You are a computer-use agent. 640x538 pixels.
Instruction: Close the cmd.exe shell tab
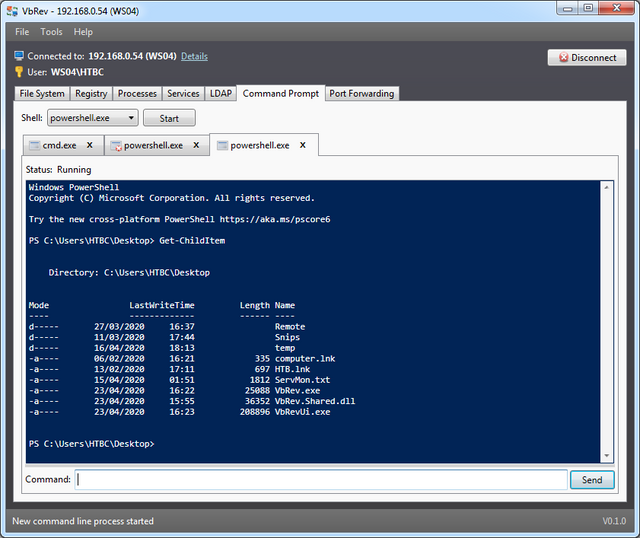pyautogui.click(x=89, y=145)
